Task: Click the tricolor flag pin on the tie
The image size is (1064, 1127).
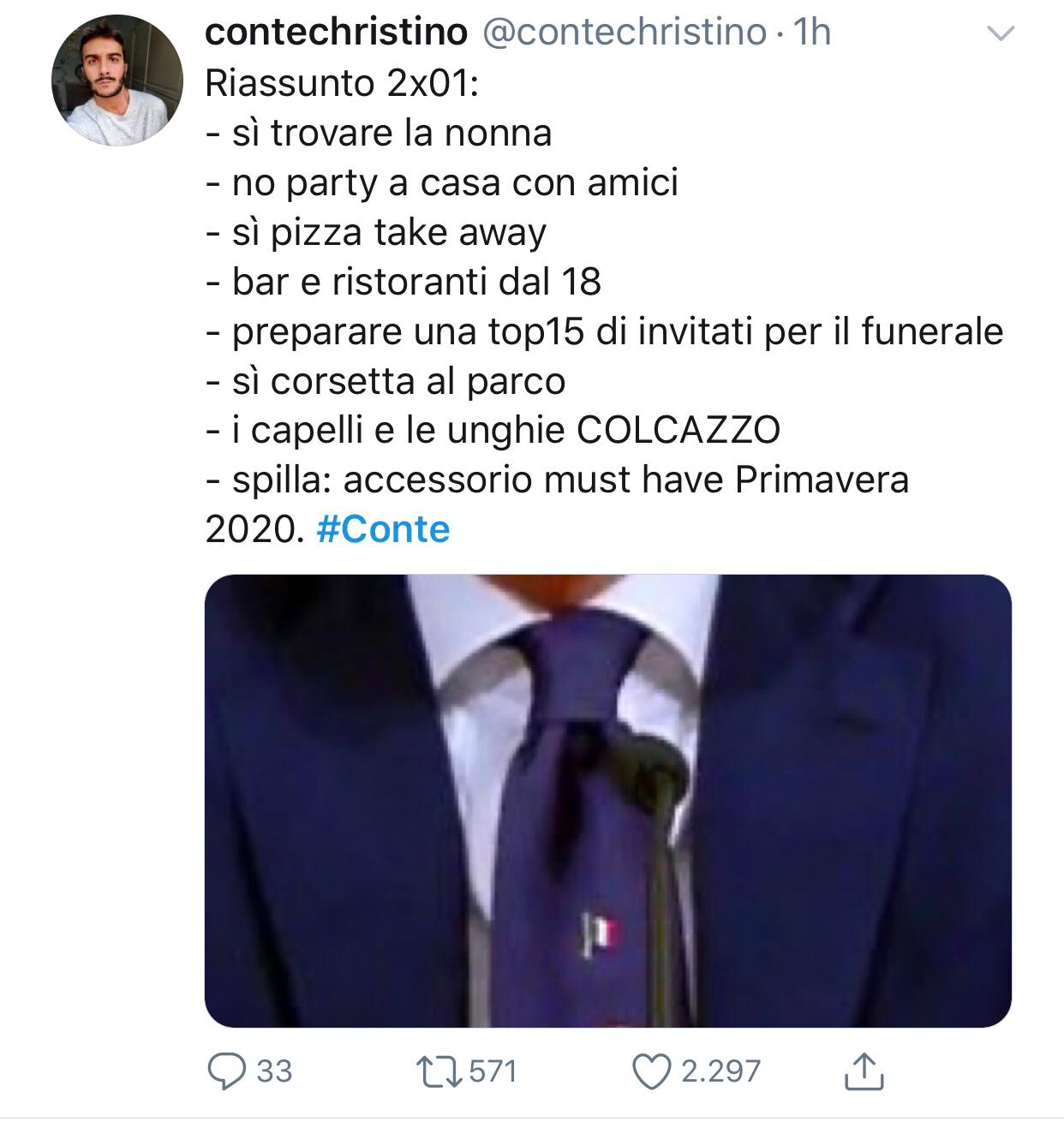Action: pos(601,934)
